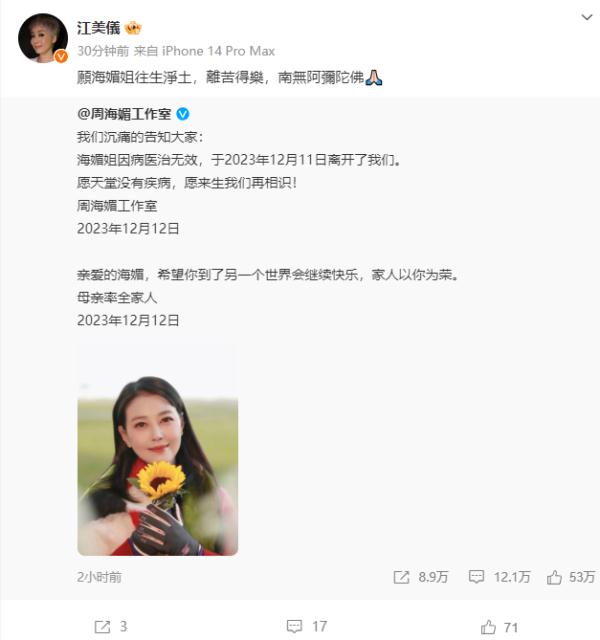This screenshot has height=640, width=600.
Task: Click the 来自 iPhone 14 Pro Max source
Action: (204, 51)
